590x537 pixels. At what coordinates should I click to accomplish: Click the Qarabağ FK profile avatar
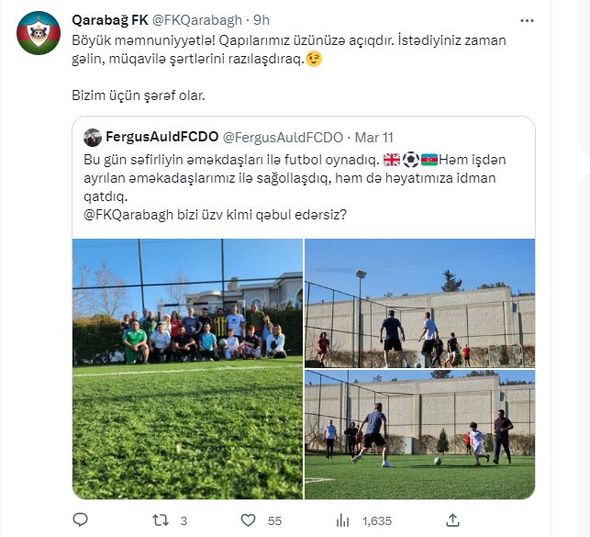pyautogui.click(x=38, y=33)
